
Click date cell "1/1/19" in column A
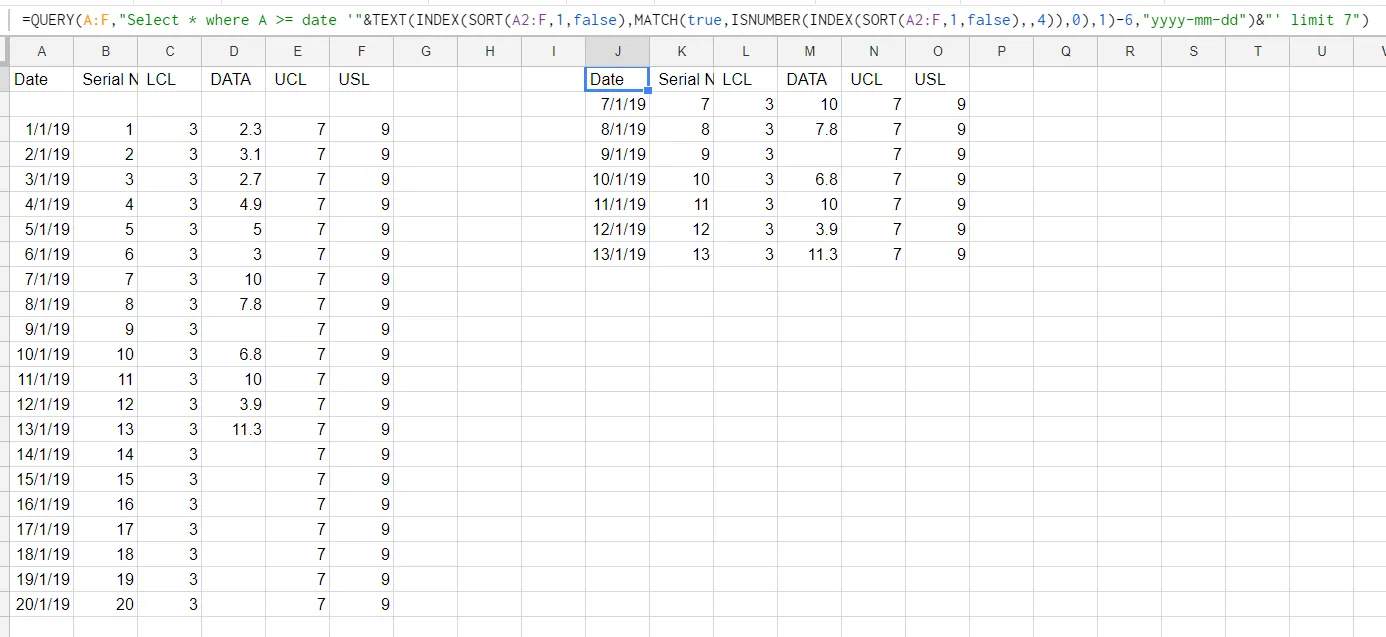tap(42, 129)
